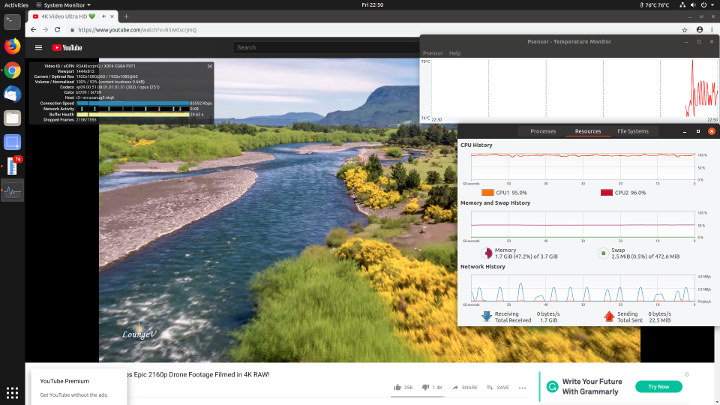Click the YouTube Premium promo card

[79, 388]
